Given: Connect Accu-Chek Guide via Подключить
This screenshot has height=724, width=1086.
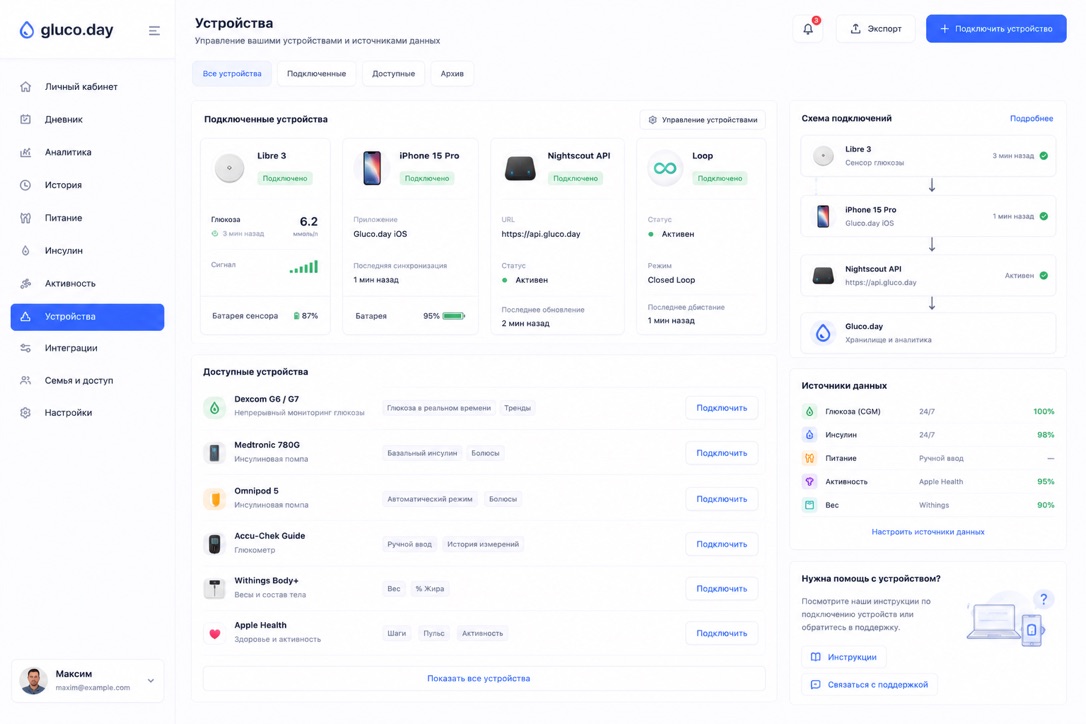Looking at the screenshot, I should pos(722,544).
